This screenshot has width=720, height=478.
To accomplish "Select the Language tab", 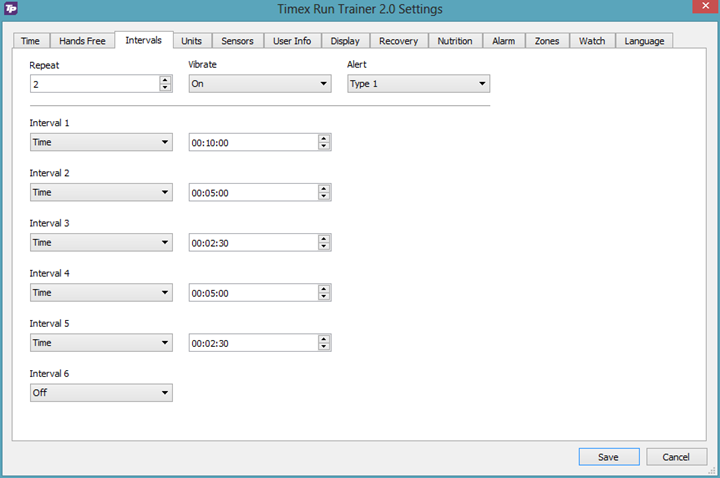I will coord(644,41).
